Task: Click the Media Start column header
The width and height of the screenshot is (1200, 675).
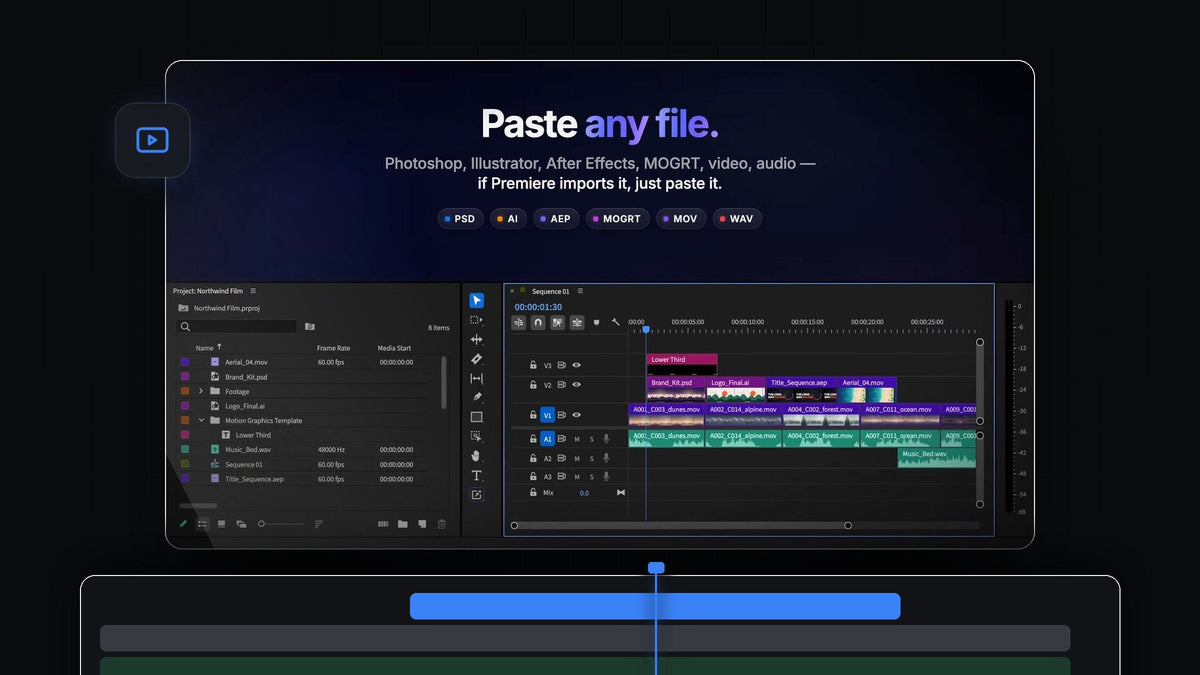Action: pos(394,348)
